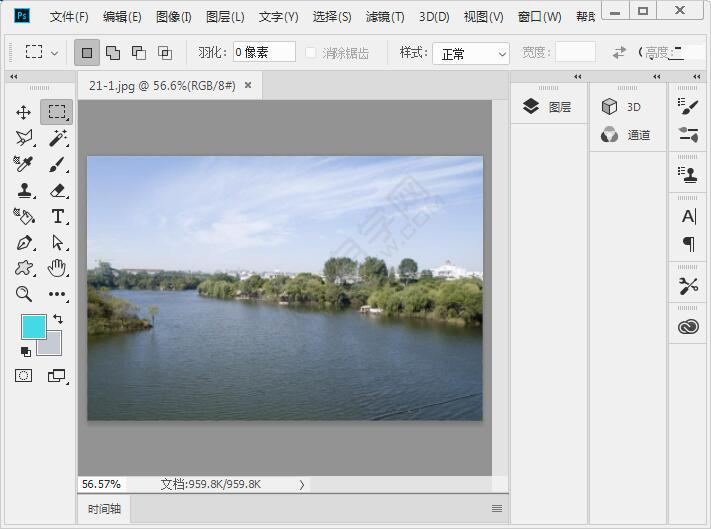Choose New Selection mode
The height and width of the screenshot is (529, 711).
87,53
